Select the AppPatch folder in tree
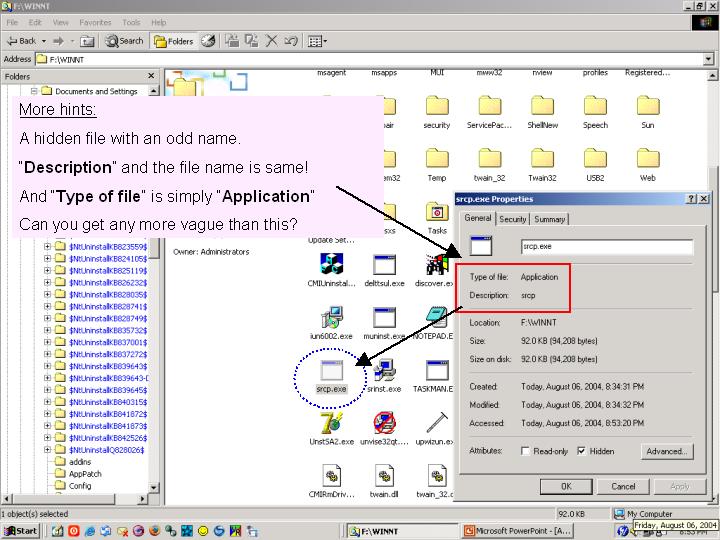This screenshot has height=540, width=720. point(85,473)
